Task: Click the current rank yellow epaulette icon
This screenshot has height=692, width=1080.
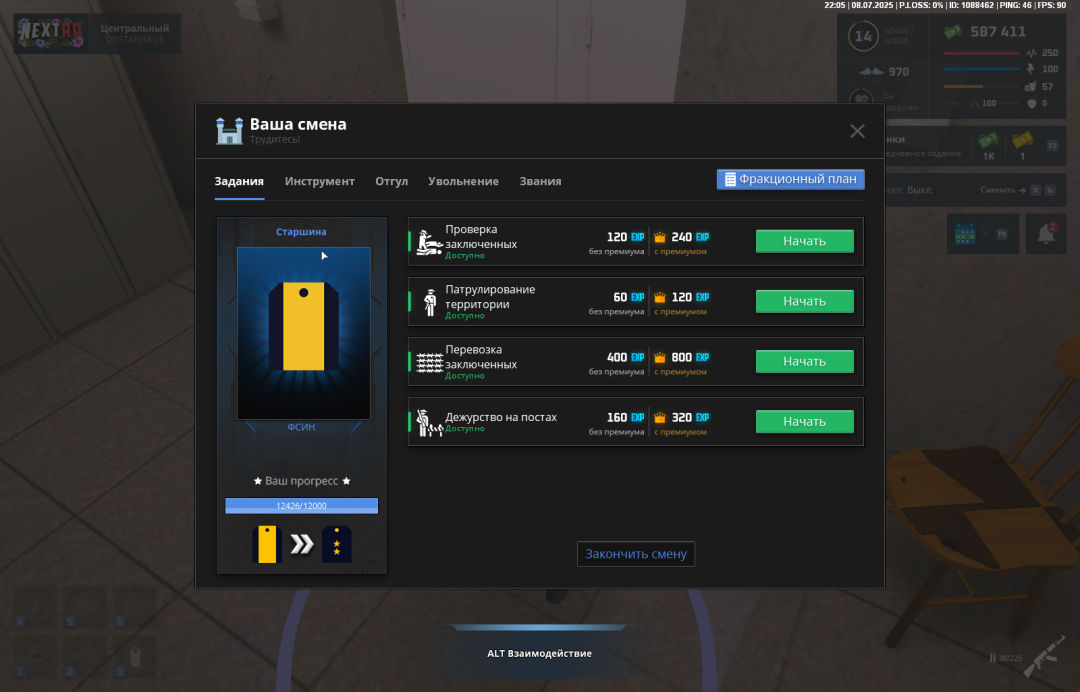Action: point(267,544)
